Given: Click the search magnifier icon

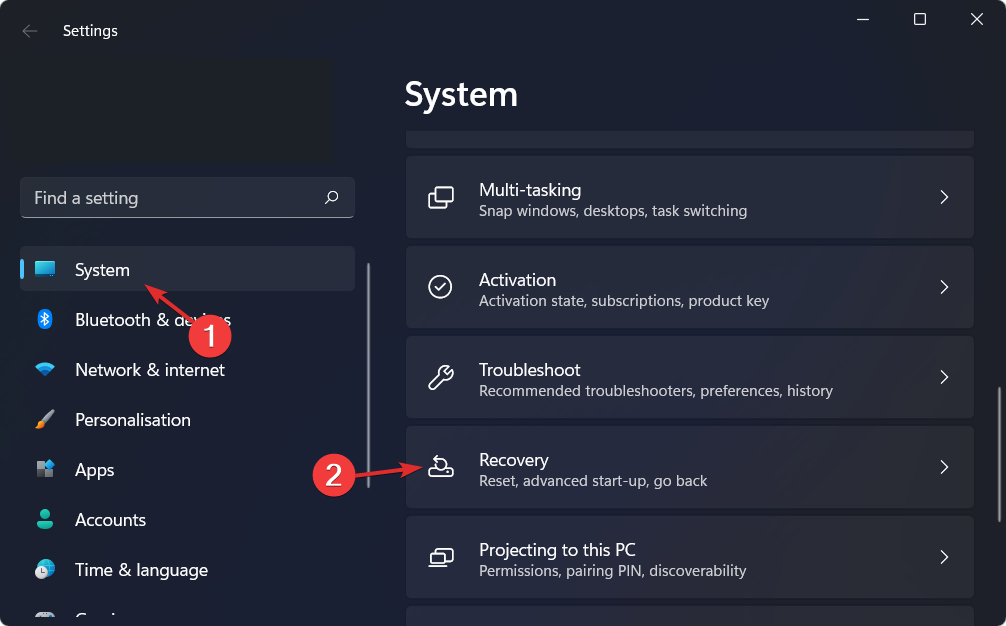Looking at the screenshot, I should coord(332,198).
